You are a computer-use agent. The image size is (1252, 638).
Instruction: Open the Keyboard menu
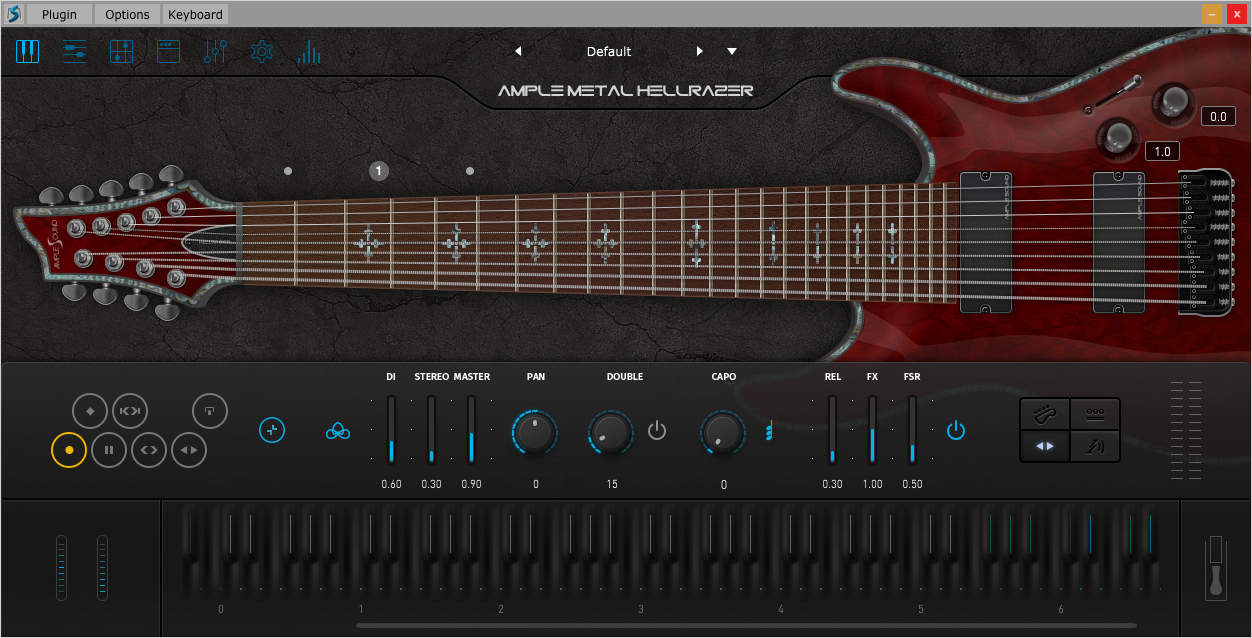click(195, 14)
